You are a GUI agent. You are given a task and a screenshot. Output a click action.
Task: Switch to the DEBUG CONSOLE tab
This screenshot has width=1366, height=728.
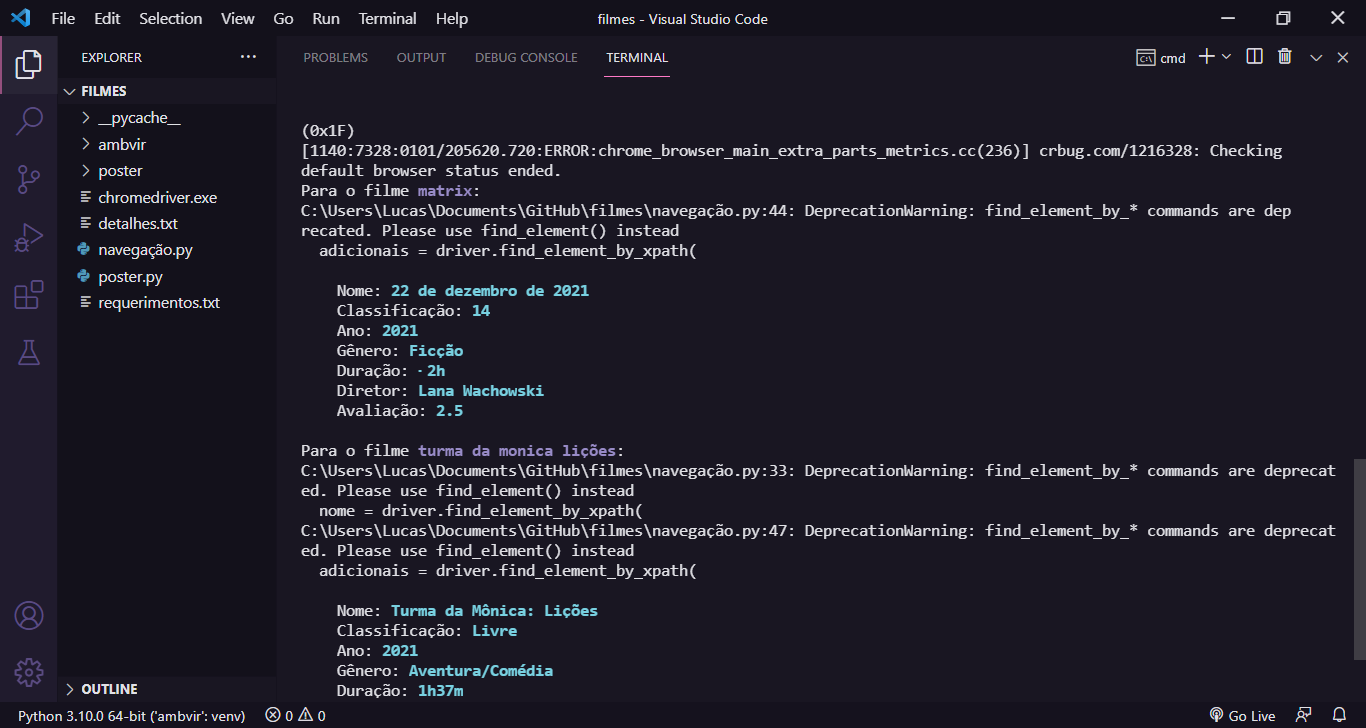click(x=525, y=57)
